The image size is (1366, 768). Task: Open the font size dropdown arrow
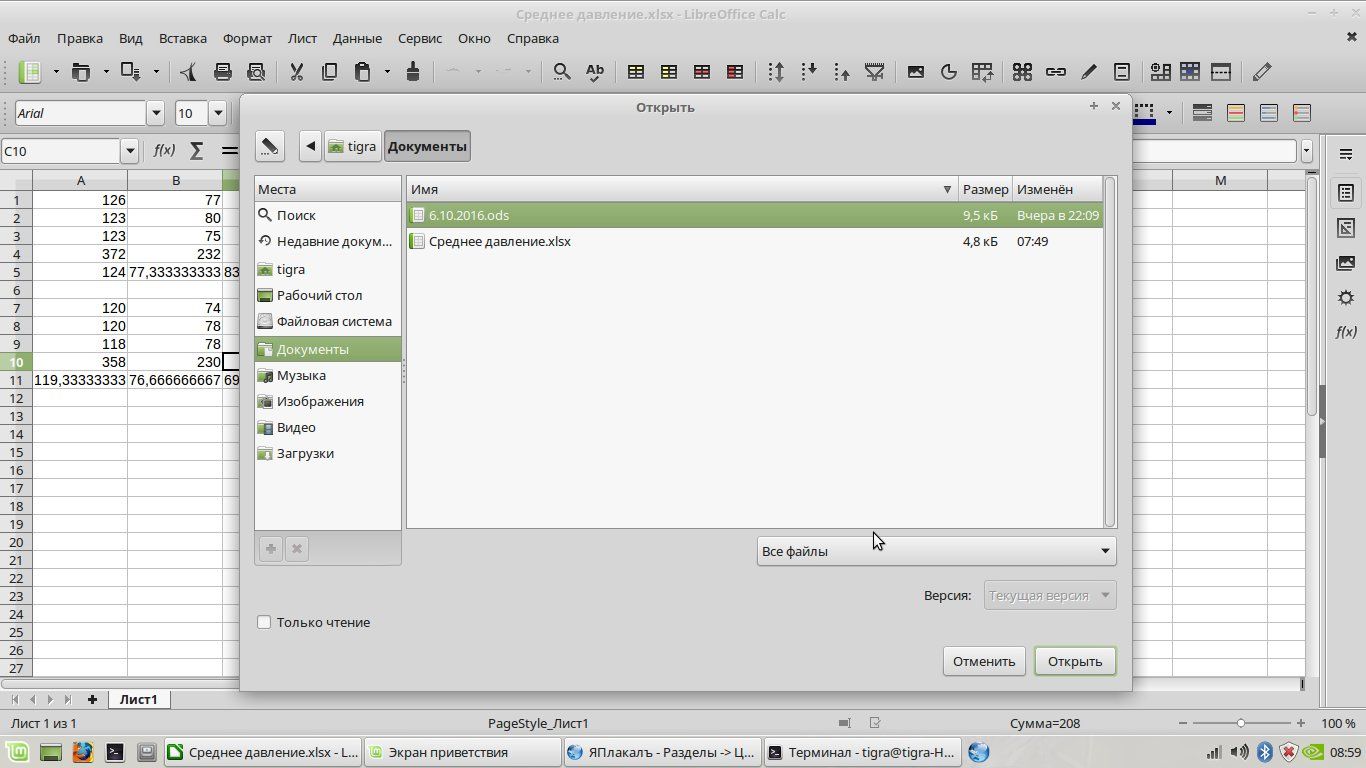click(x=217, y=113)
